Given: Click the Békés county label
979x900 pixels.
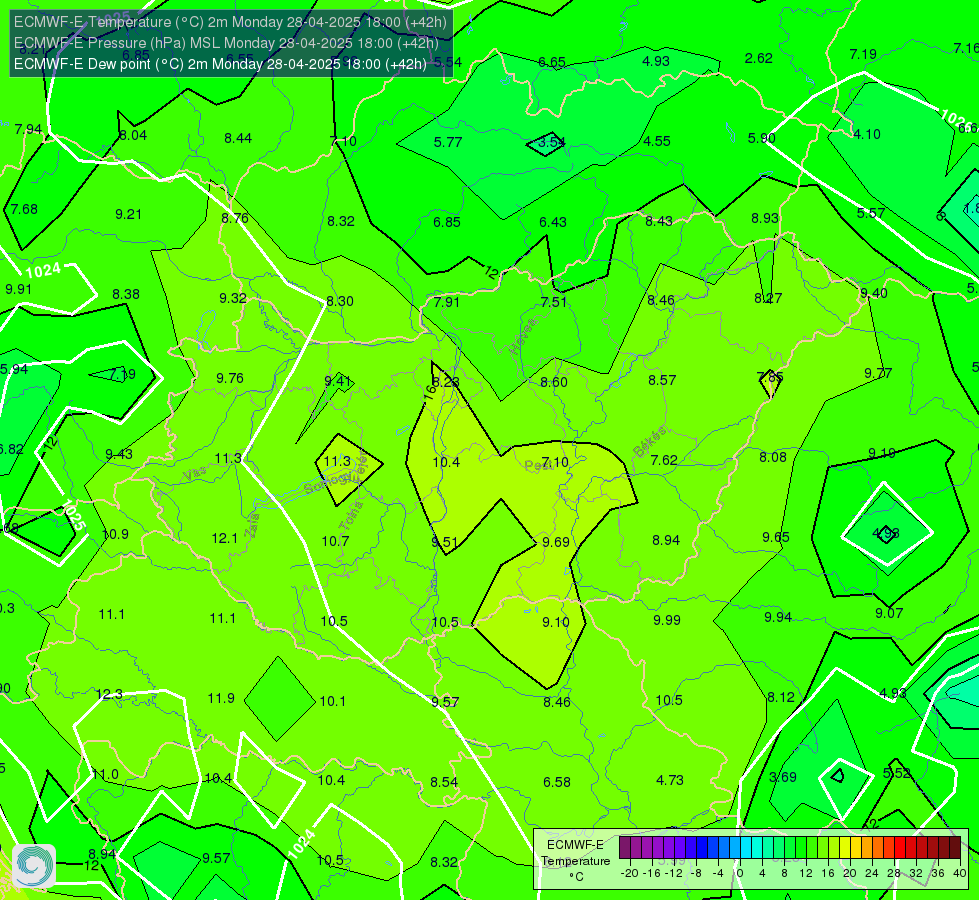Looking at the screenshot, I should click(650, 442).
